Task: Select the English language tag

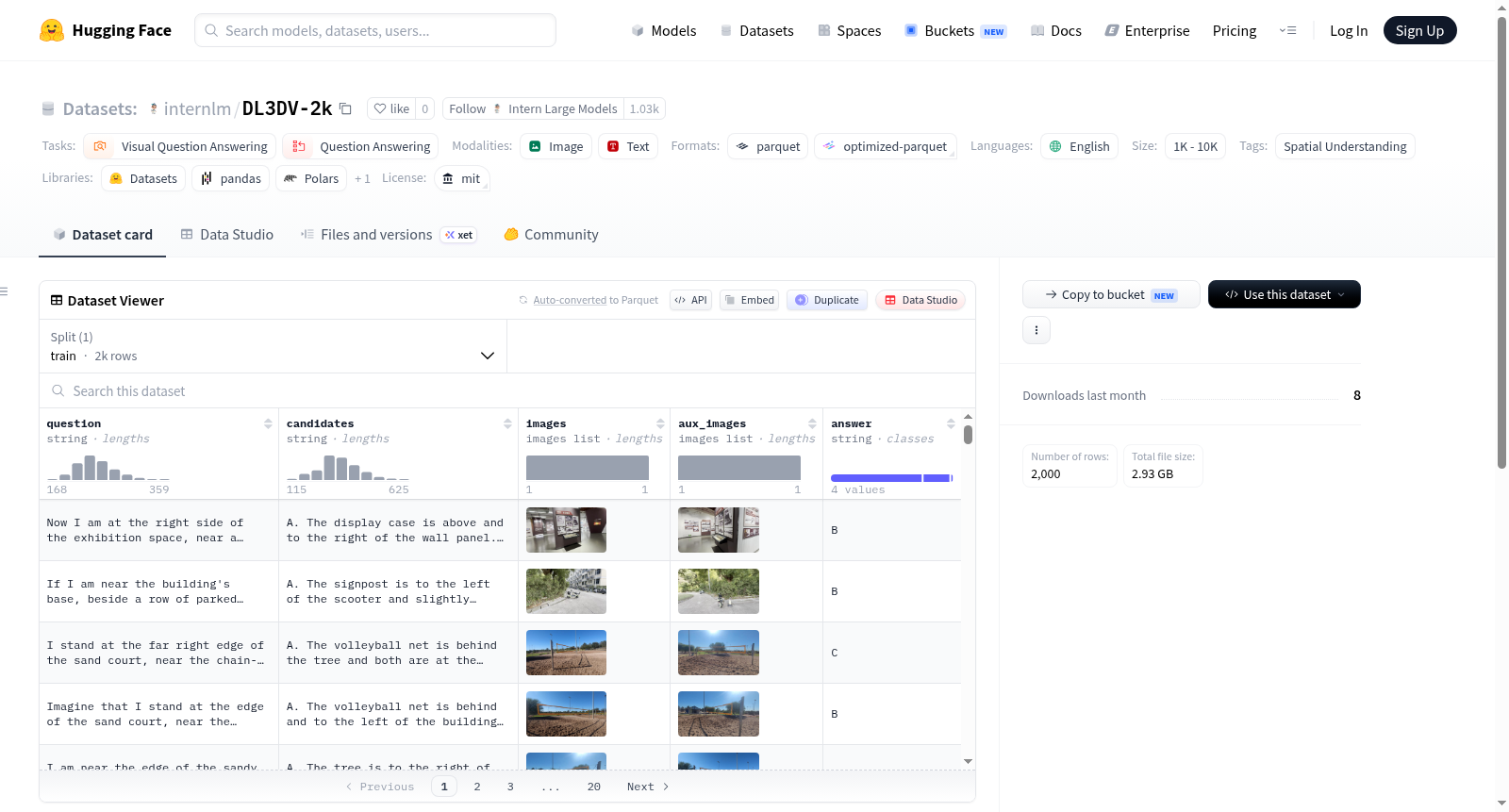Action: pos(1080,146)
